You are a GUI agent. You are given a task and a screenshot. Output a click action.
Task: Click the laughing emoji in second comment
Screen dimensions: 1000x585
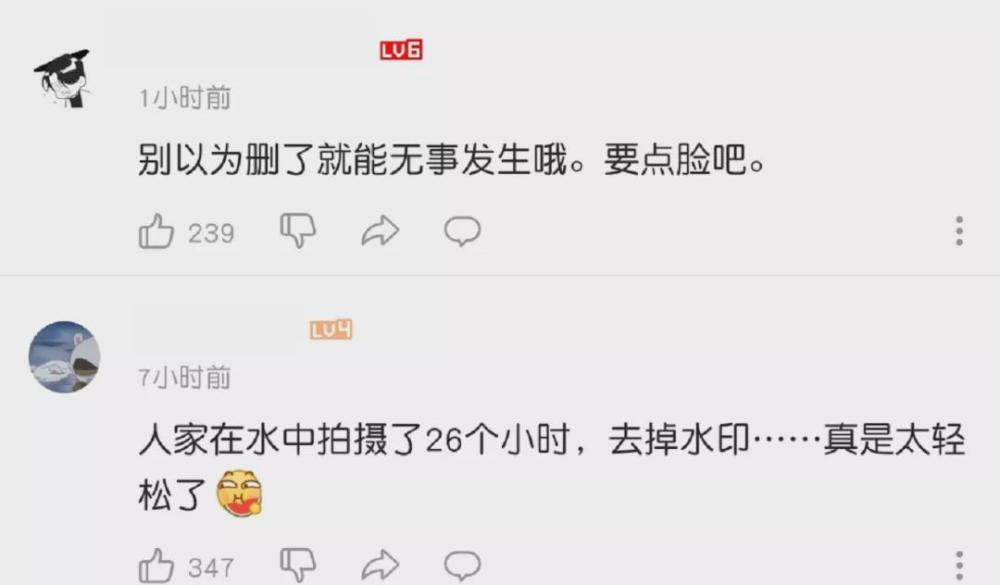click(x=240, y=494)
